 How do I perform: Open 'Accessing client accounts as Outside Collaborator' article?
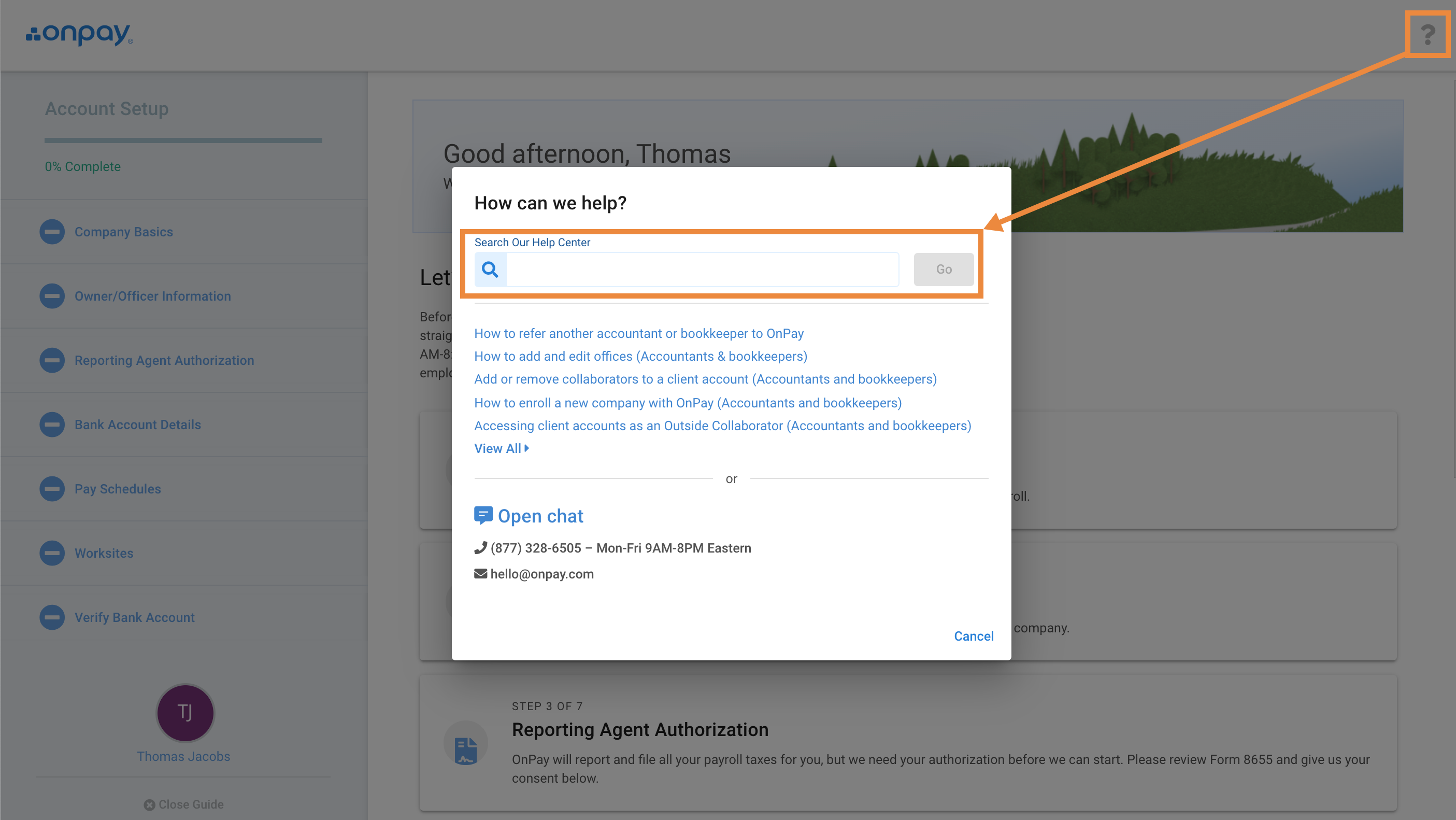(x=722, y=426)
